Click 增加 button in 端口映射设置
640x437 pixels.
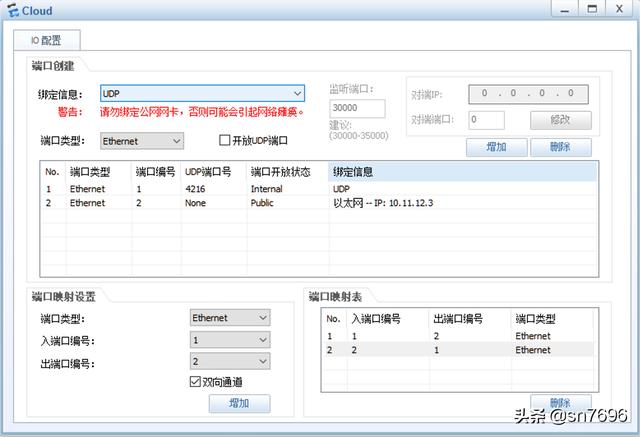coord(239,404)
